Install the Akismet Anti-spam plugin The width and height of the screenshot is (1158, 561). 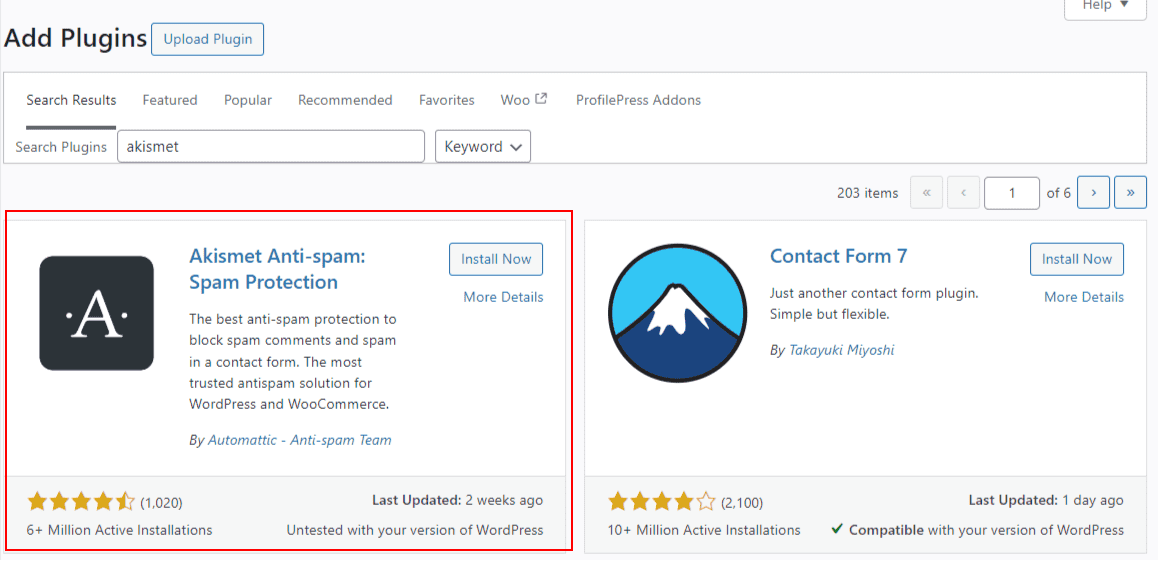tap(496, 259)
